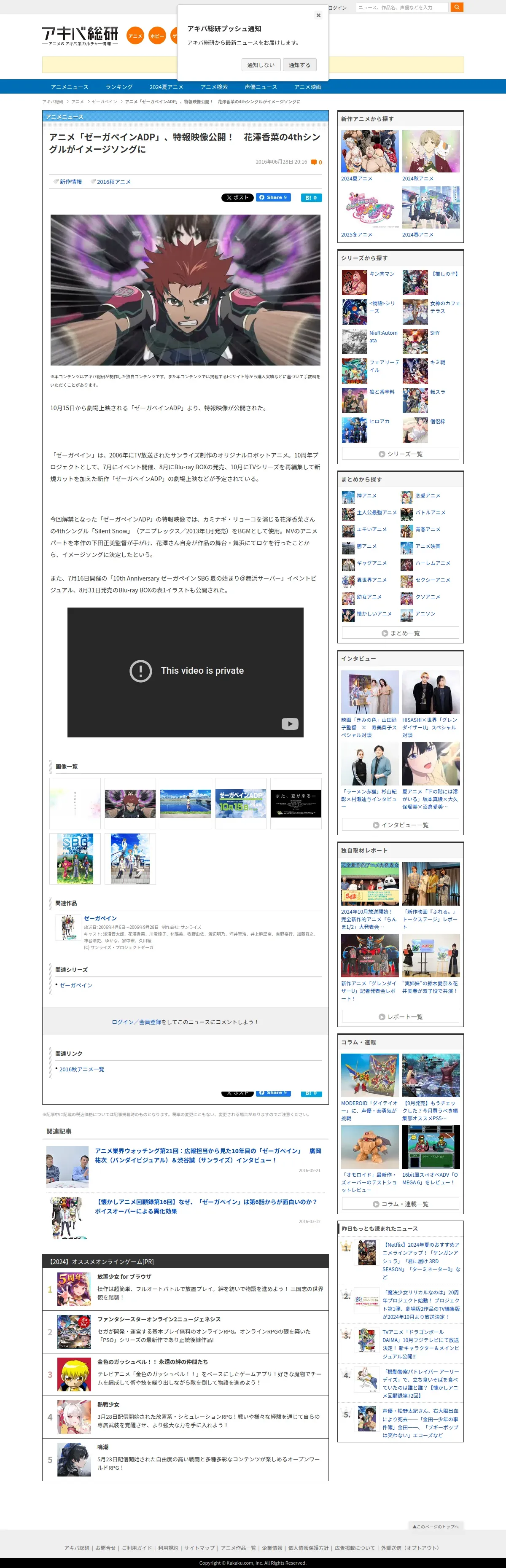Screen dimensions: 506x1568
Task: Open the アニメ映画 nav tab
Action: pos(307,87)
